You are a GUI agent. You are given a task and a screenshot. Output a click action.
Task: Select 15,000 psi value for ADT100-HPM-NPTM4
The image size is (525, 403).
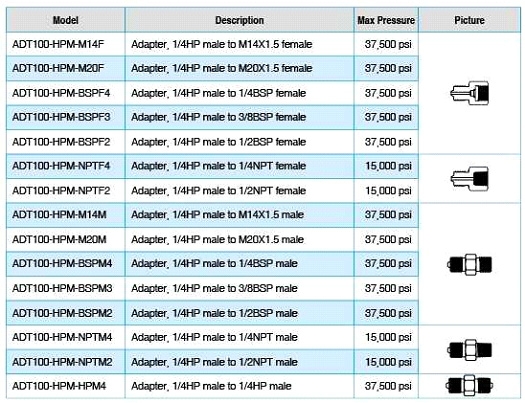pos(388,337)
